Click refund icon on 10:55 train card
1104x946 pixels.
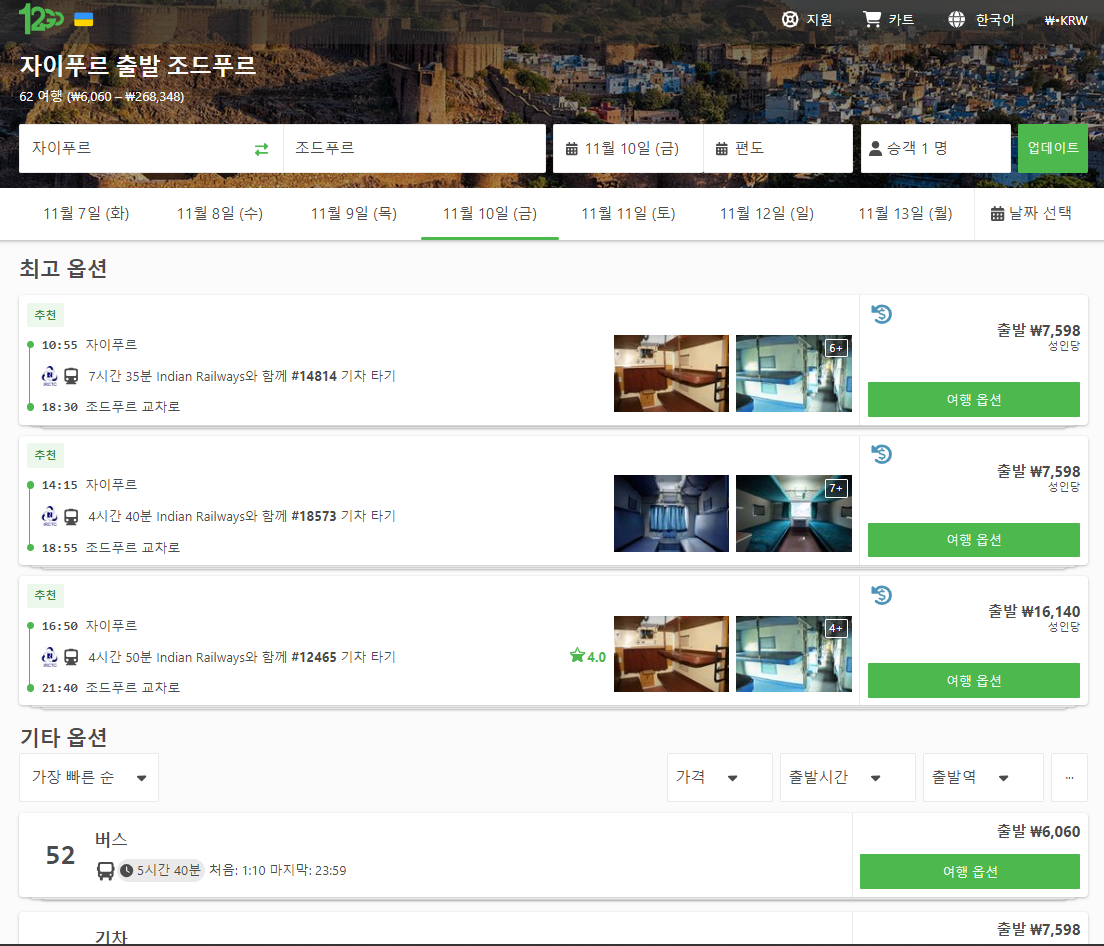click(x=882, y=314)
